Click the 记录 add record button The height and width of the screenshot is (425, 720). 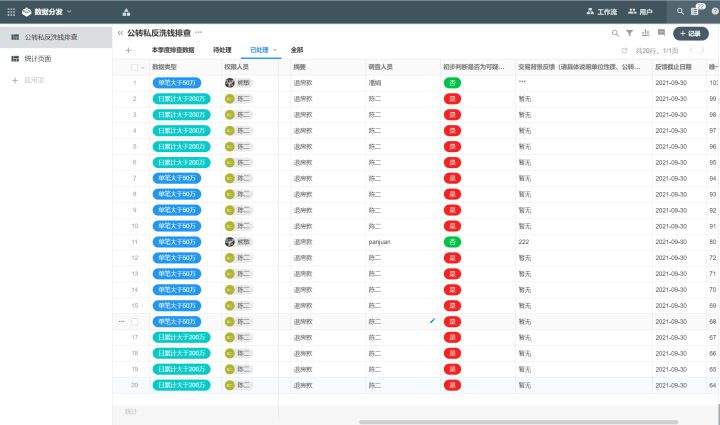(690, 33)
